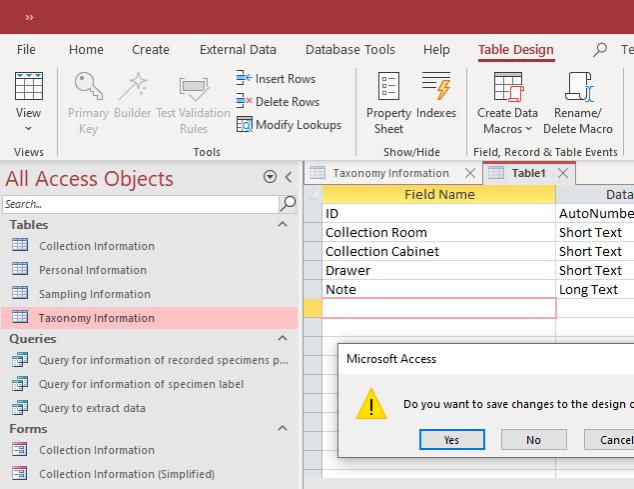Click Test Validation Rules icon
634x489 pixels.
point(194,88)
